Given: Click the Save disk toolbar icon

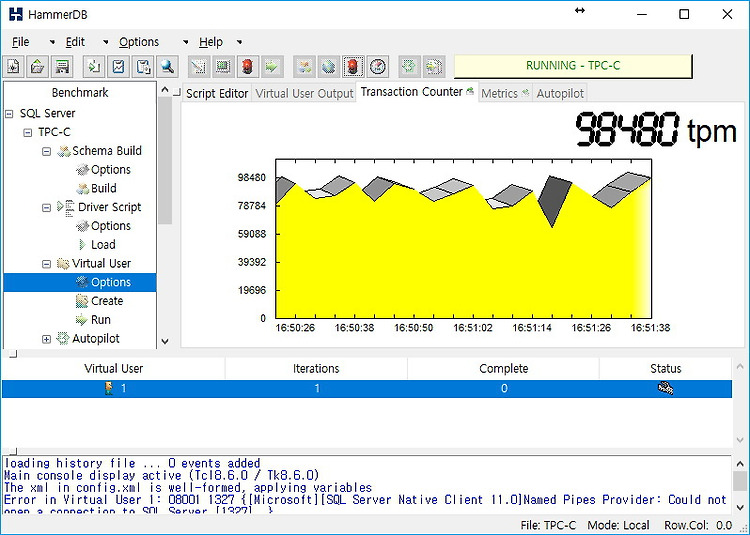Looking at the screenshot, I should [x=62, y=66].
